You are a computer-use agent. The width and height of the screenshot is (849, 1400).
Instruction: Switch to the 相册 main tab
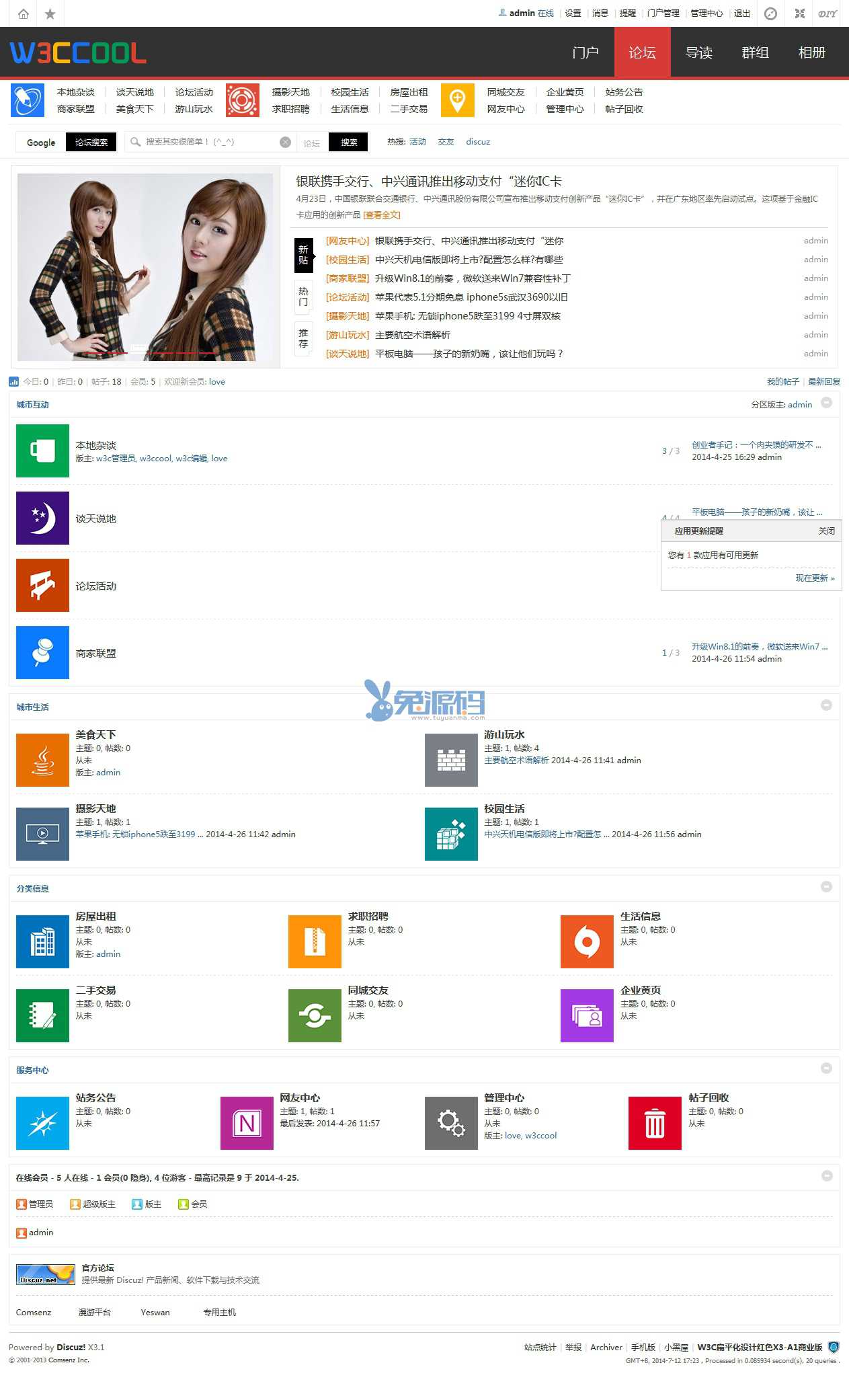coord(812,52)
